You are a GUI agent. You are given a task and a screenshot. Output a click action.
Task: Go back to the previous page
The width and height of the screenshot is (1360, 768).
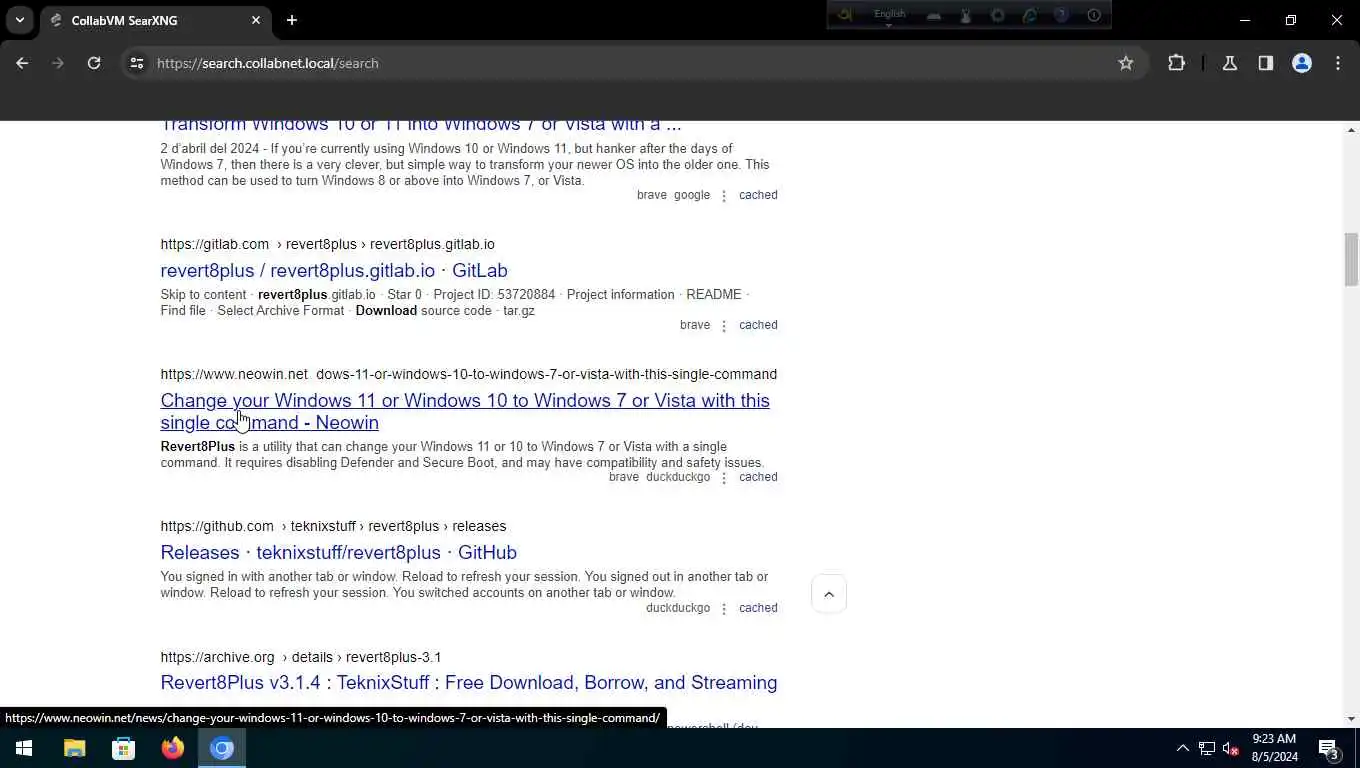point(22,63)
